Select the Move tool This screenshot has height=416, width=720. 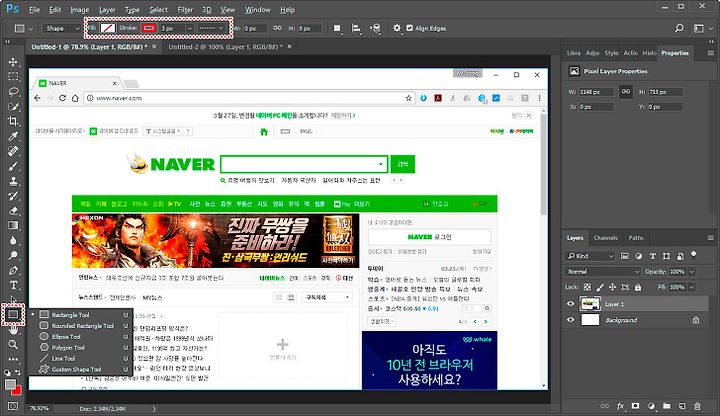13,62
